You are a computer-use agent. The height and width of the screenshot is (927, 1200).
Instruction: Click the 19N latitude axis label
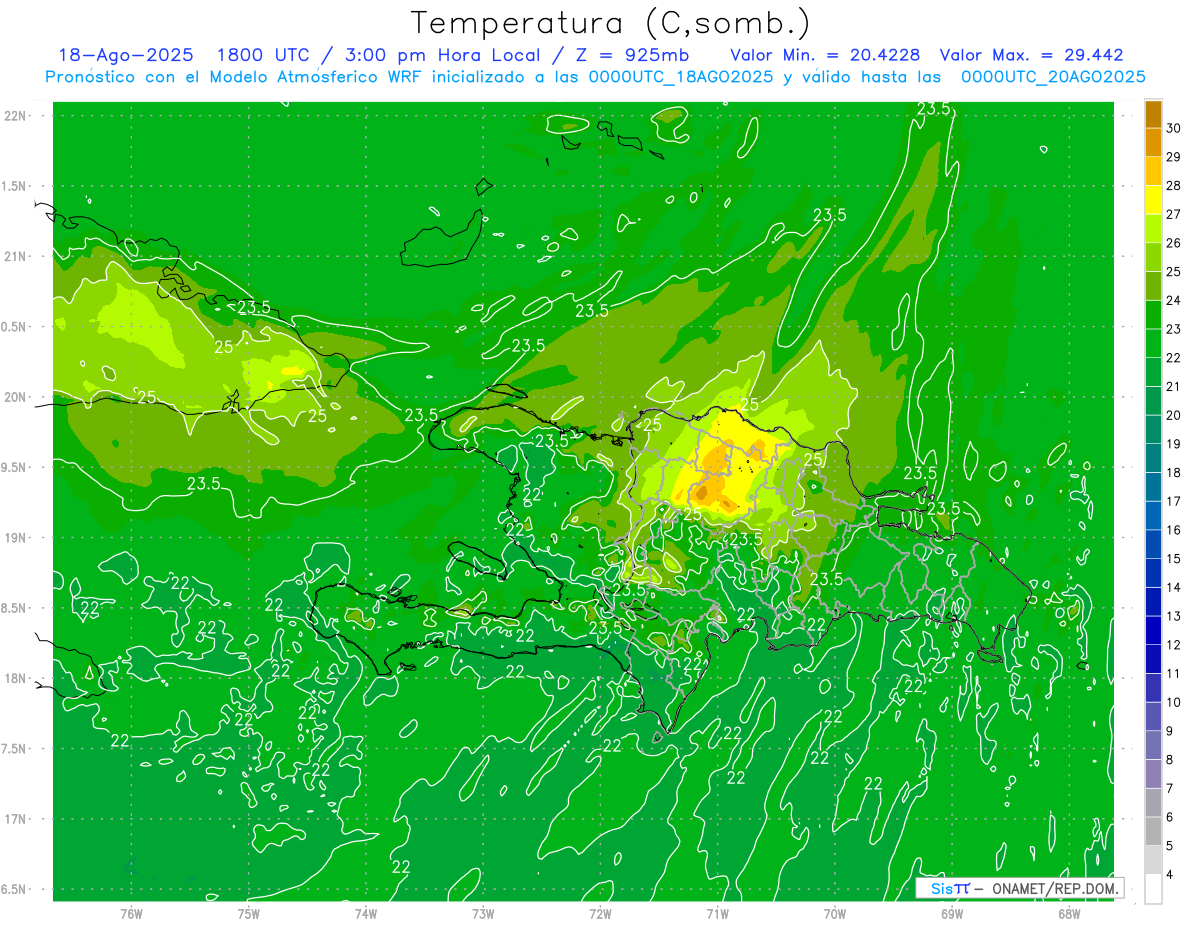[15, 538]
